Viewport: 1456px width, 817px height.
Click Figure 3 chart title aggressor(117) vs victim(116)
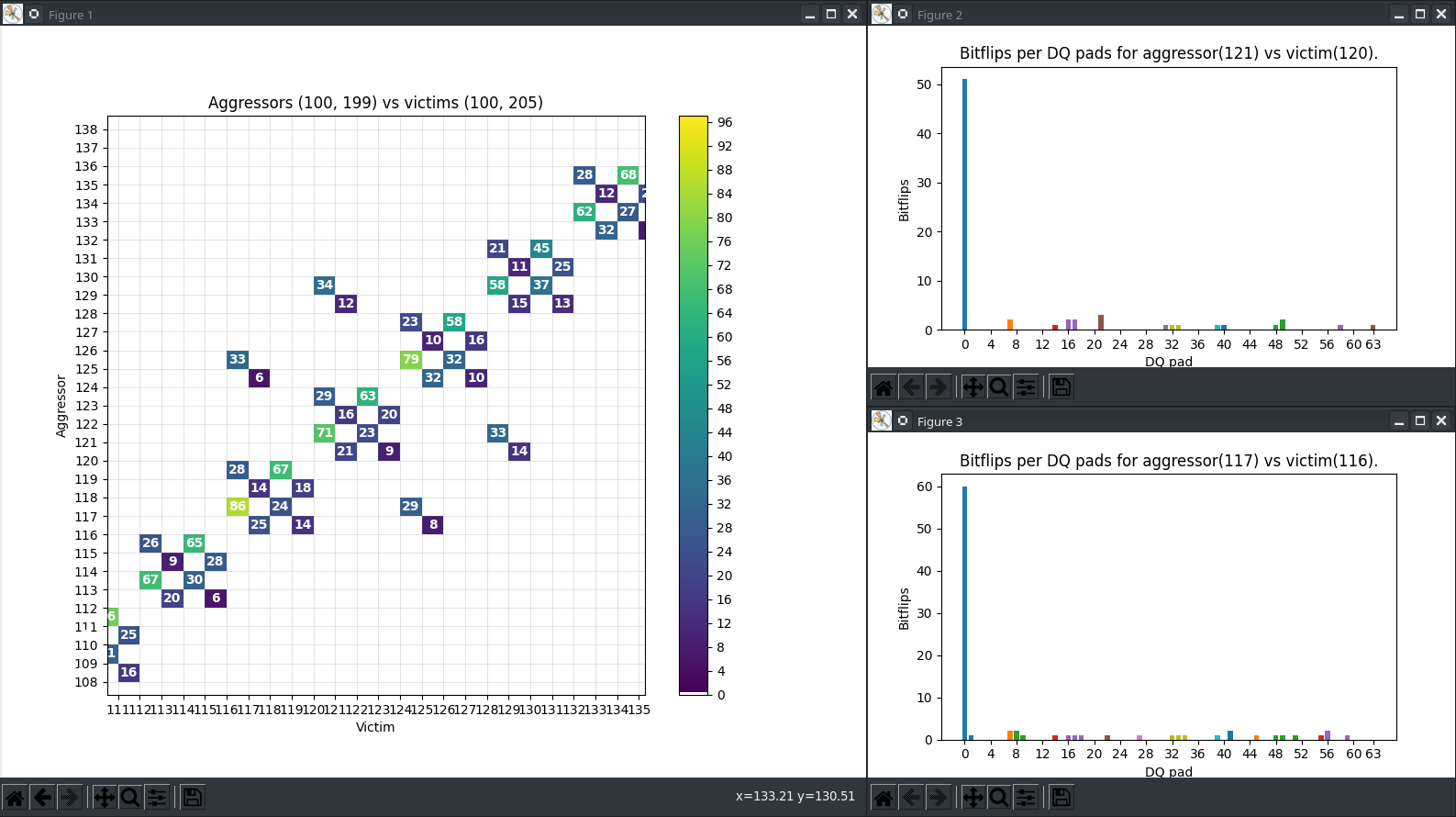point(1169,461)
